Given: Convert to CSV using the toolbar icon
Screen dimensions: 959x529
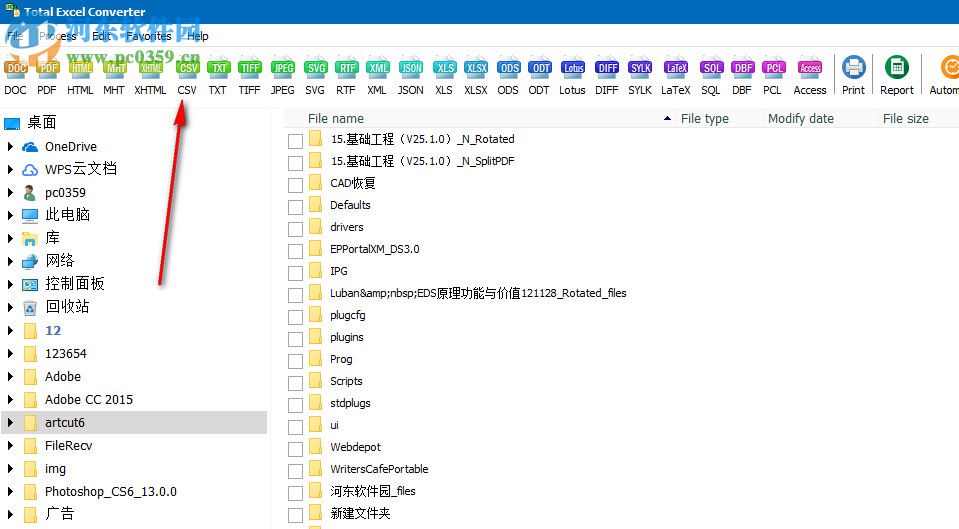Looking at the screenshot, I should tap(187, 68).
